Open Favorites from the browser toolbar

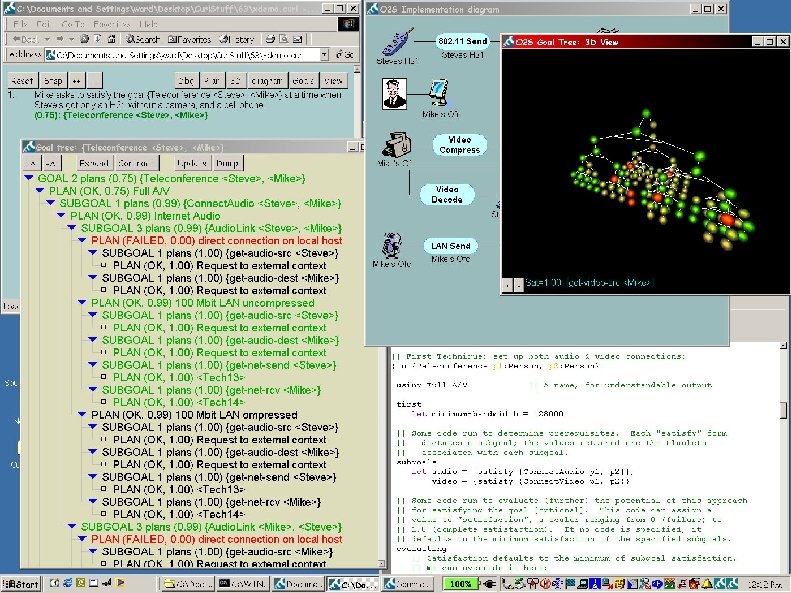[x=190, y=39]
